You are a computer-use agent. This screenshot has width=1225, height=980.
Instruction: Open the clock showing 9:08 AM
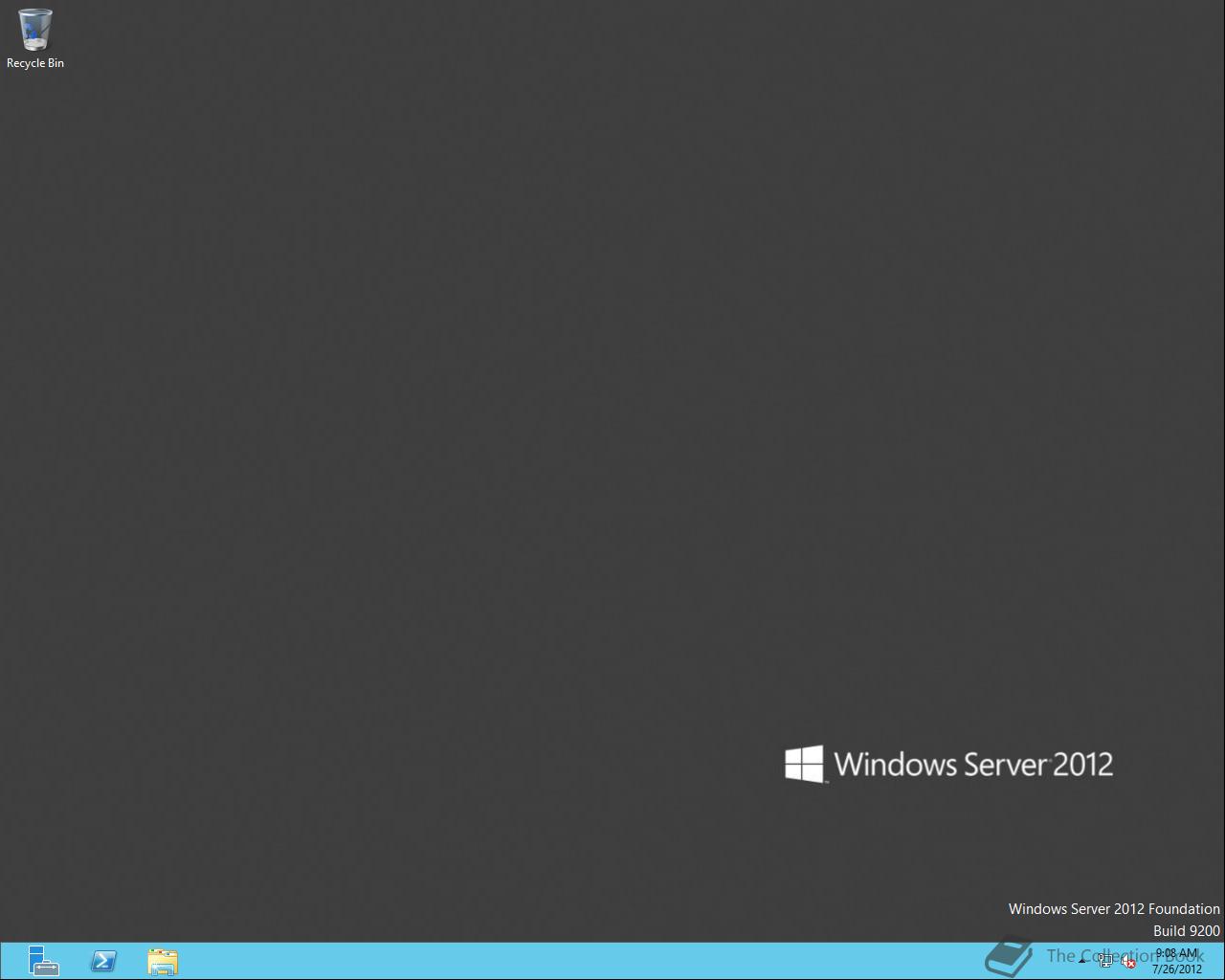(x=1176, y=961)
